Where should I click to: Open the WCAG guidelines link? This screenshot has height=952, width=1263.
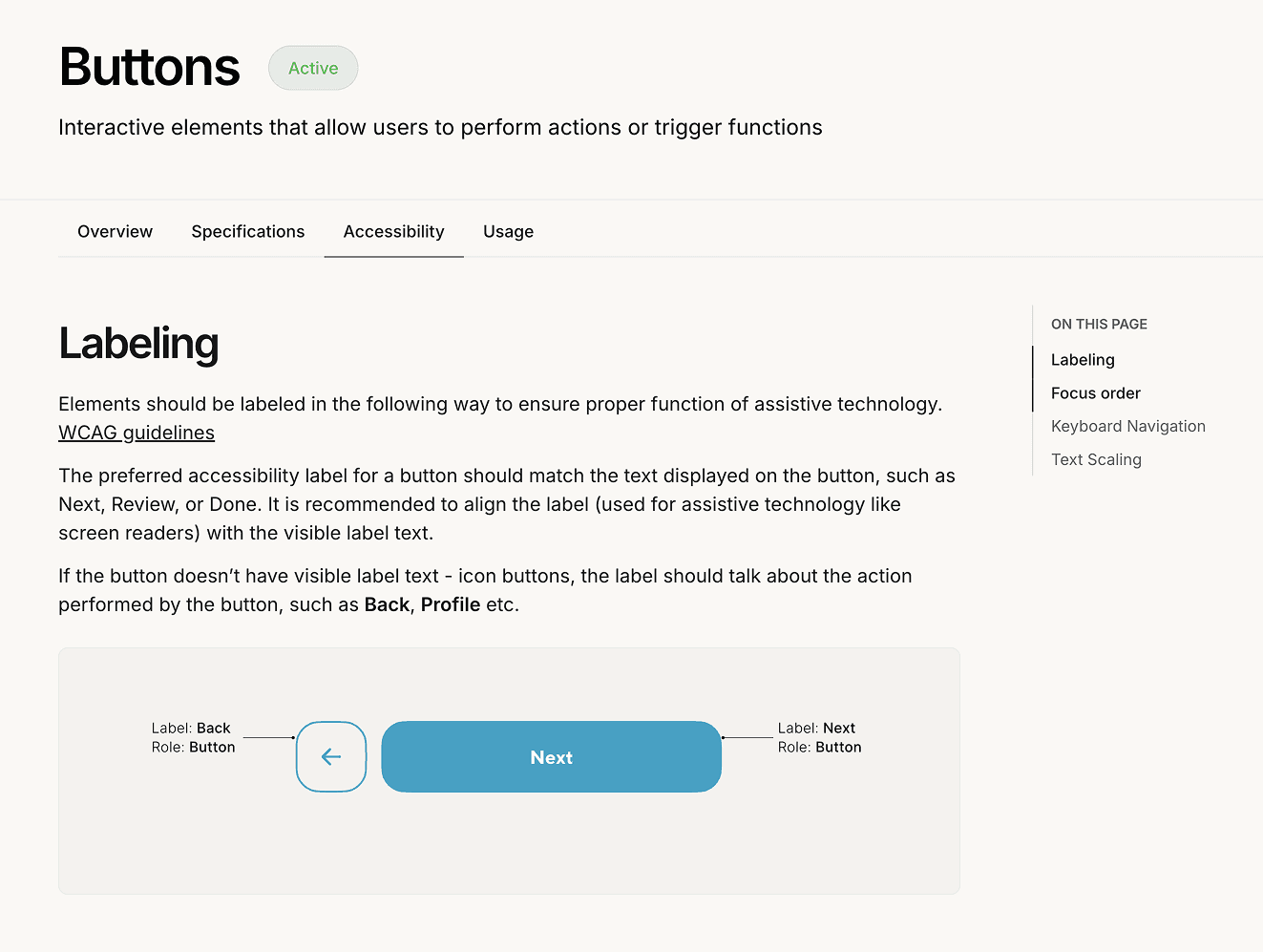point(137,433)
